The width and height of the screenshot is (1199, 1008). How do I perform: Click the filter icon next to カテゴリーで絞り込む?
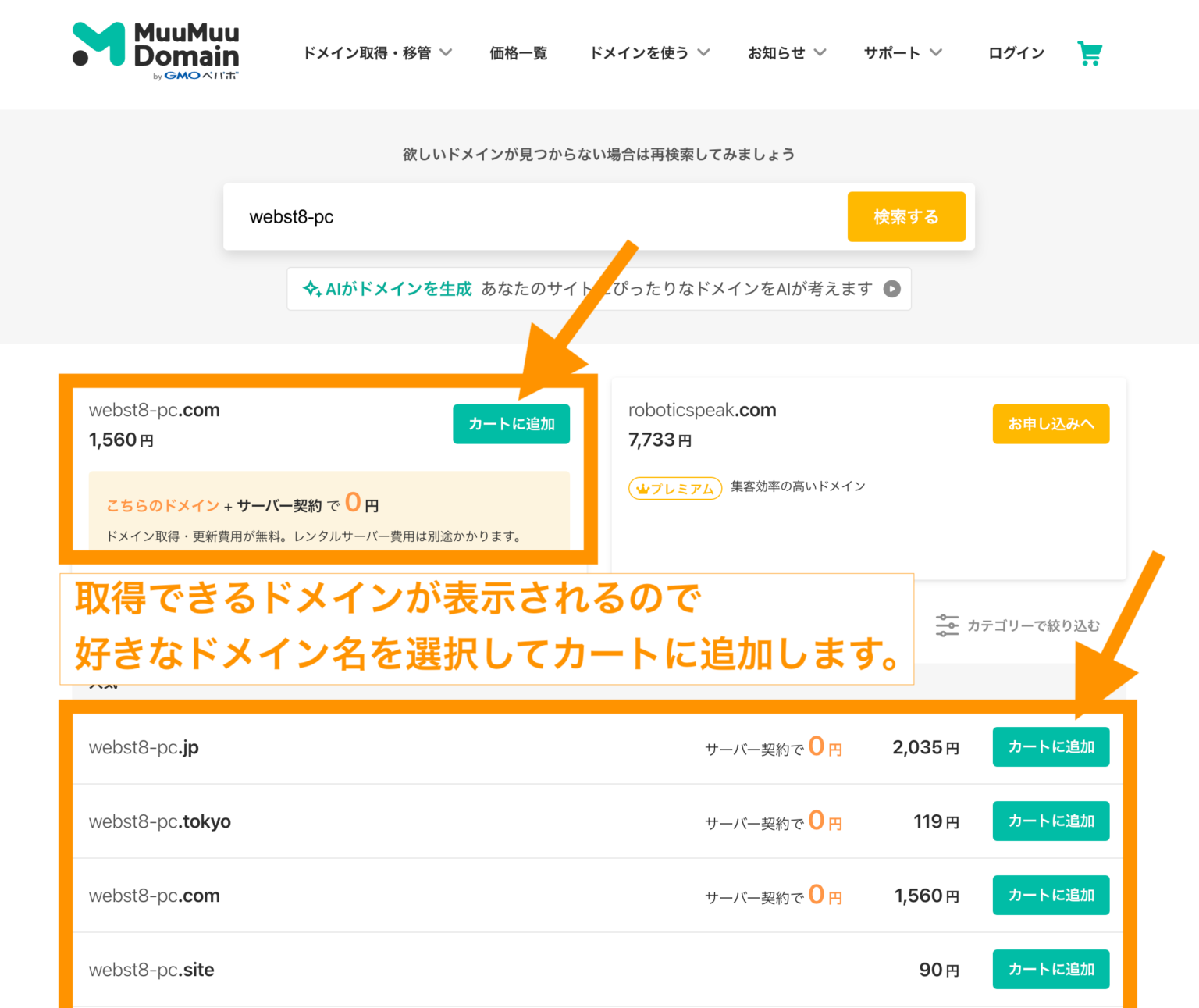(x=946, y=625)
